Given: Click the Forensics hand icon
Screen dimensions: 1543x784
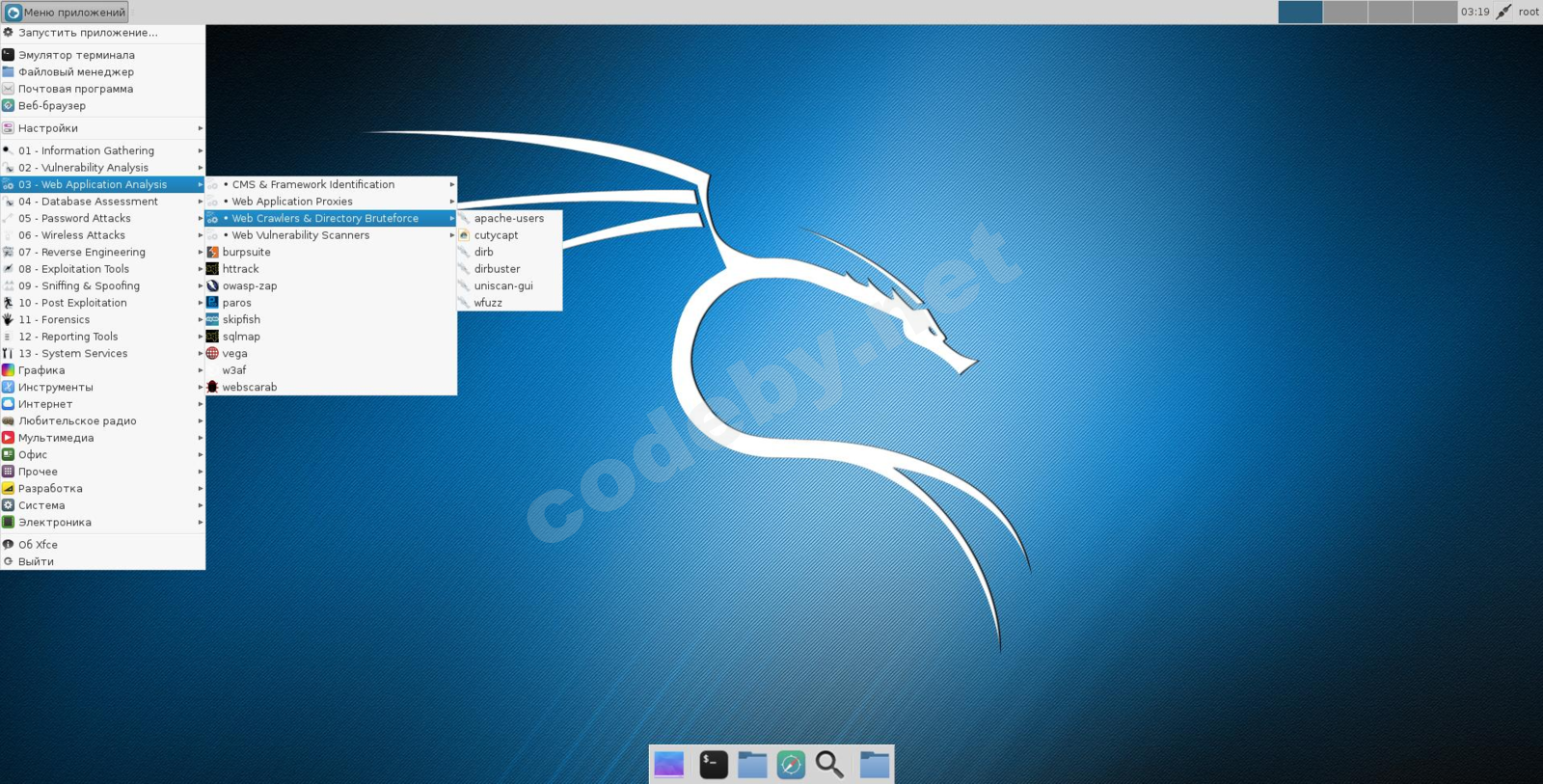Looking at the screenshot, I should tap(8, 319).
